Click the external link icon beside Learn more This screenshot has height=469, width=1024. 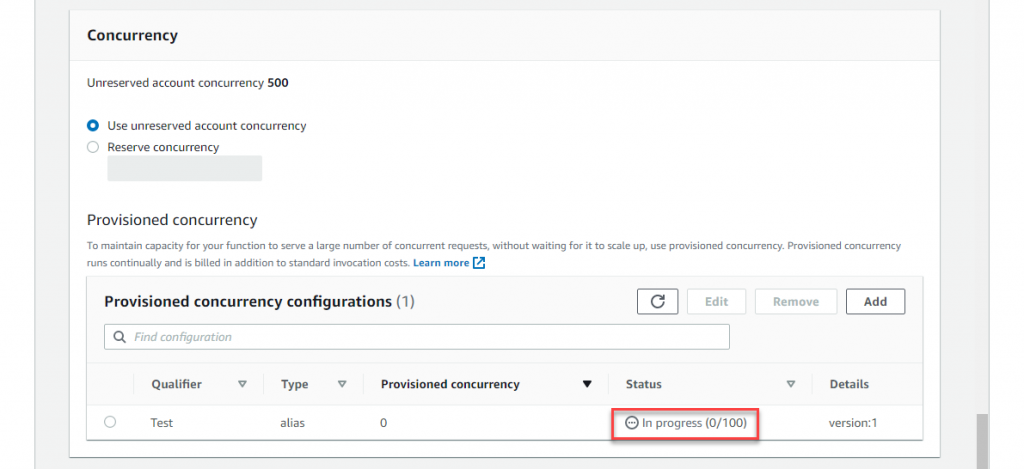tap(479, 263)
